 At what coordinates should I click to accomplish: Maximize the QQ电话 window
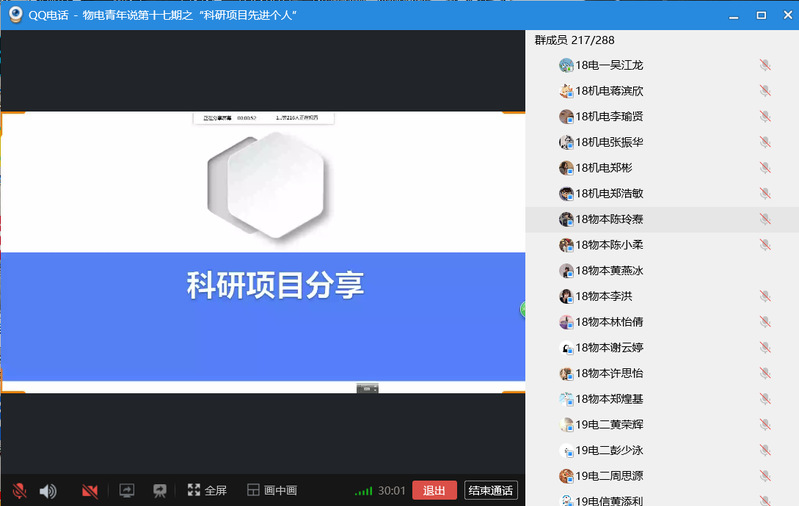tap(760, 15)
